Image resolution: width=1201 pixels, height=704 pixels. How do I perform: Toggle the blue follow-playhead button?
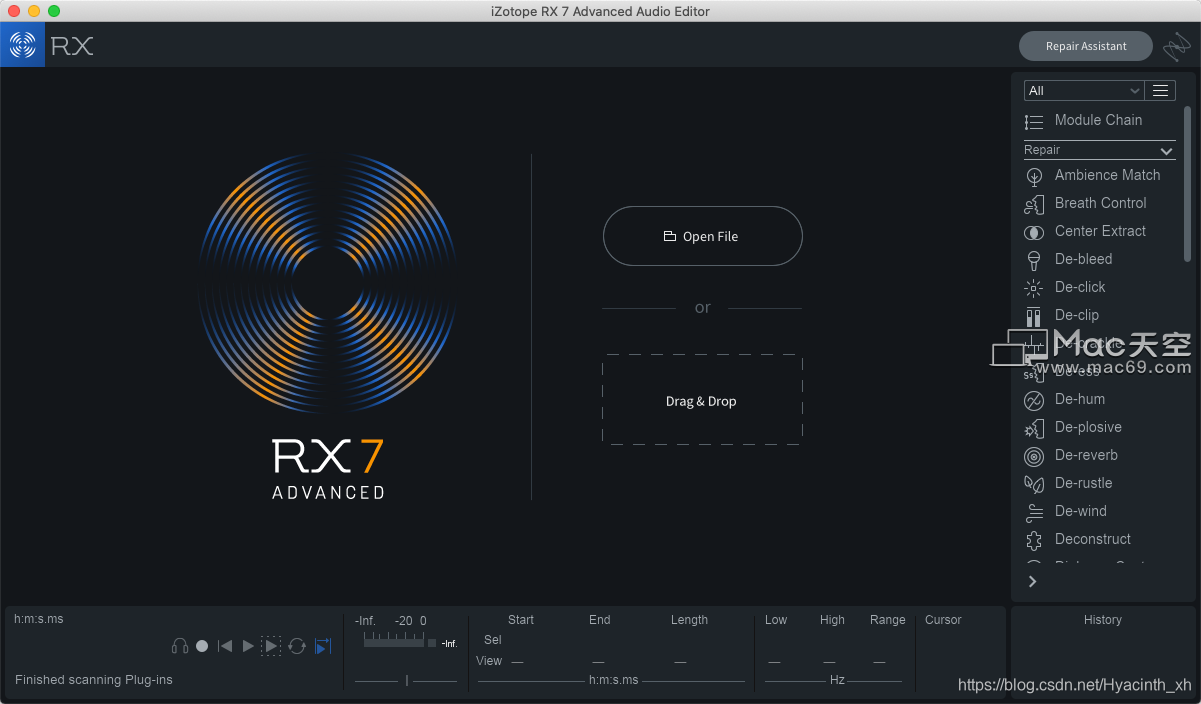[323, 646]
